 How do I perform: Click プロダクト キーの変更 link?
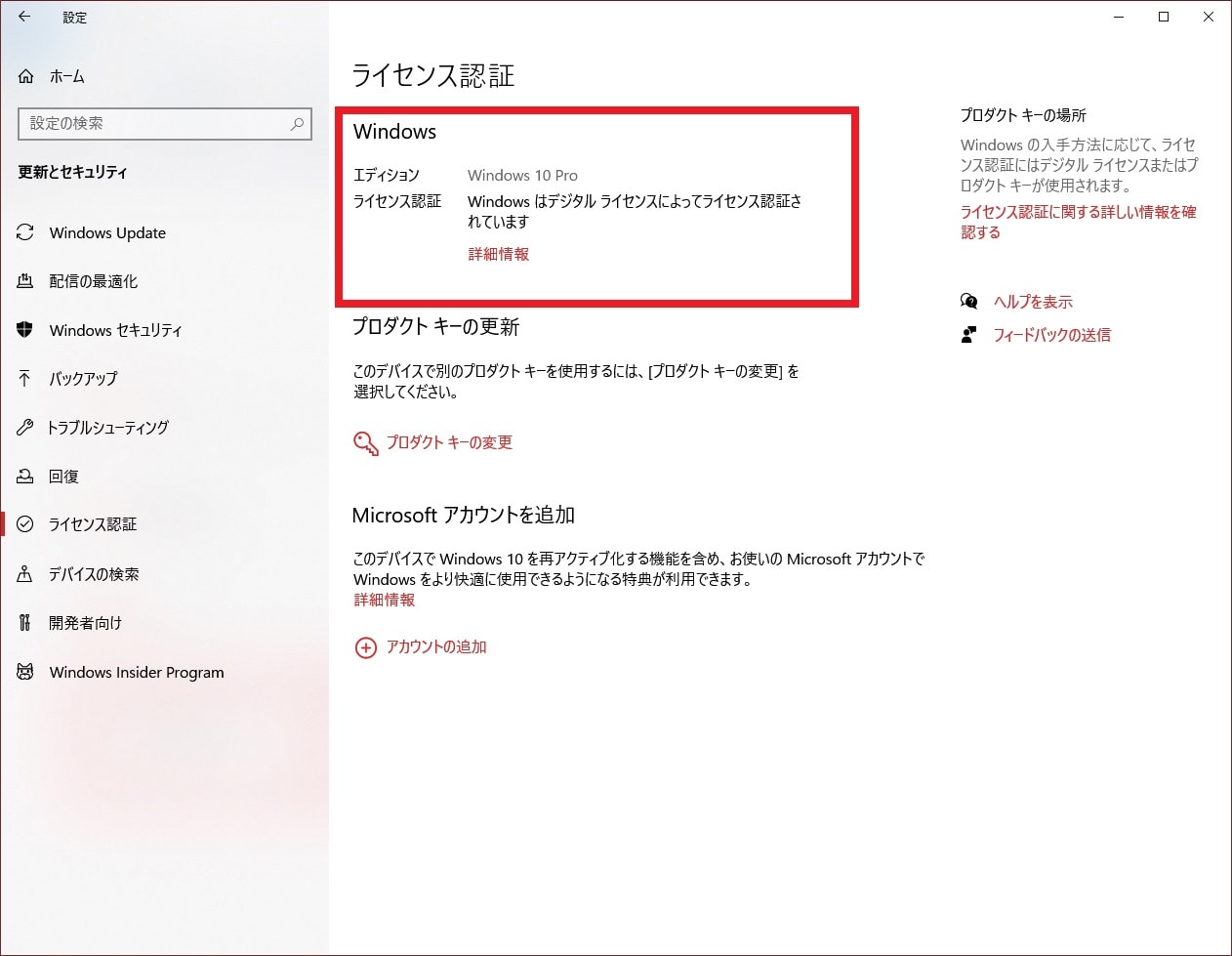[449, 442]
